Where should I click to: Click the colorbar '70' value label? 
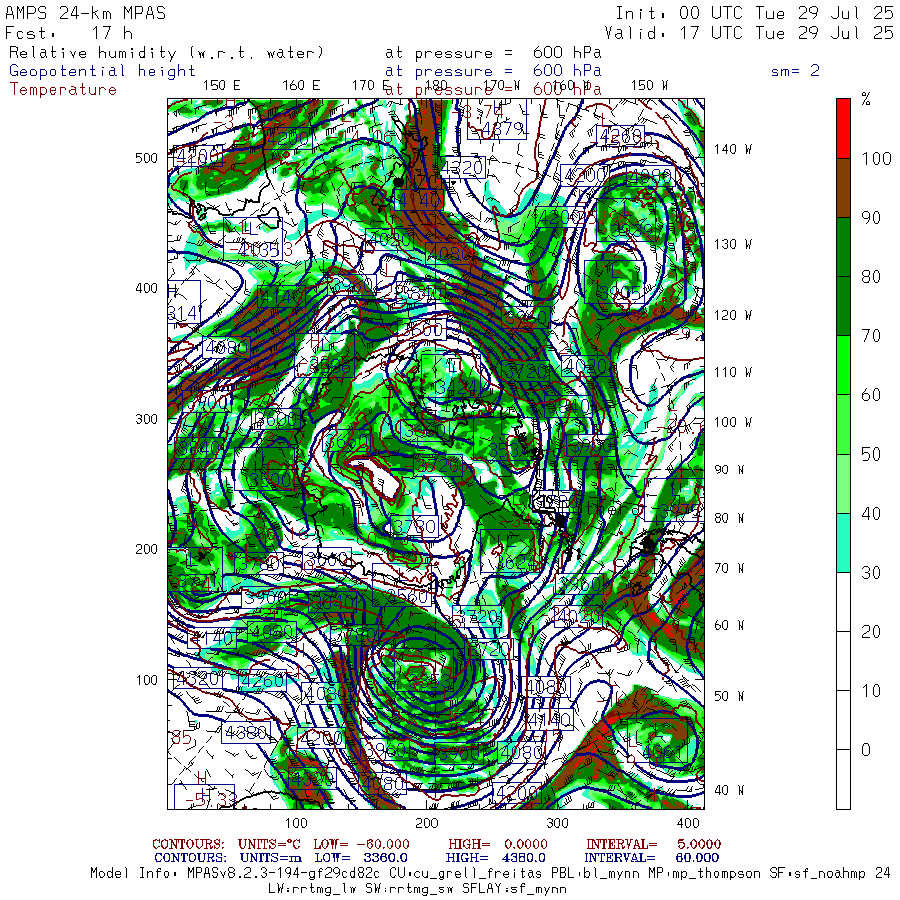pos(871,336)
